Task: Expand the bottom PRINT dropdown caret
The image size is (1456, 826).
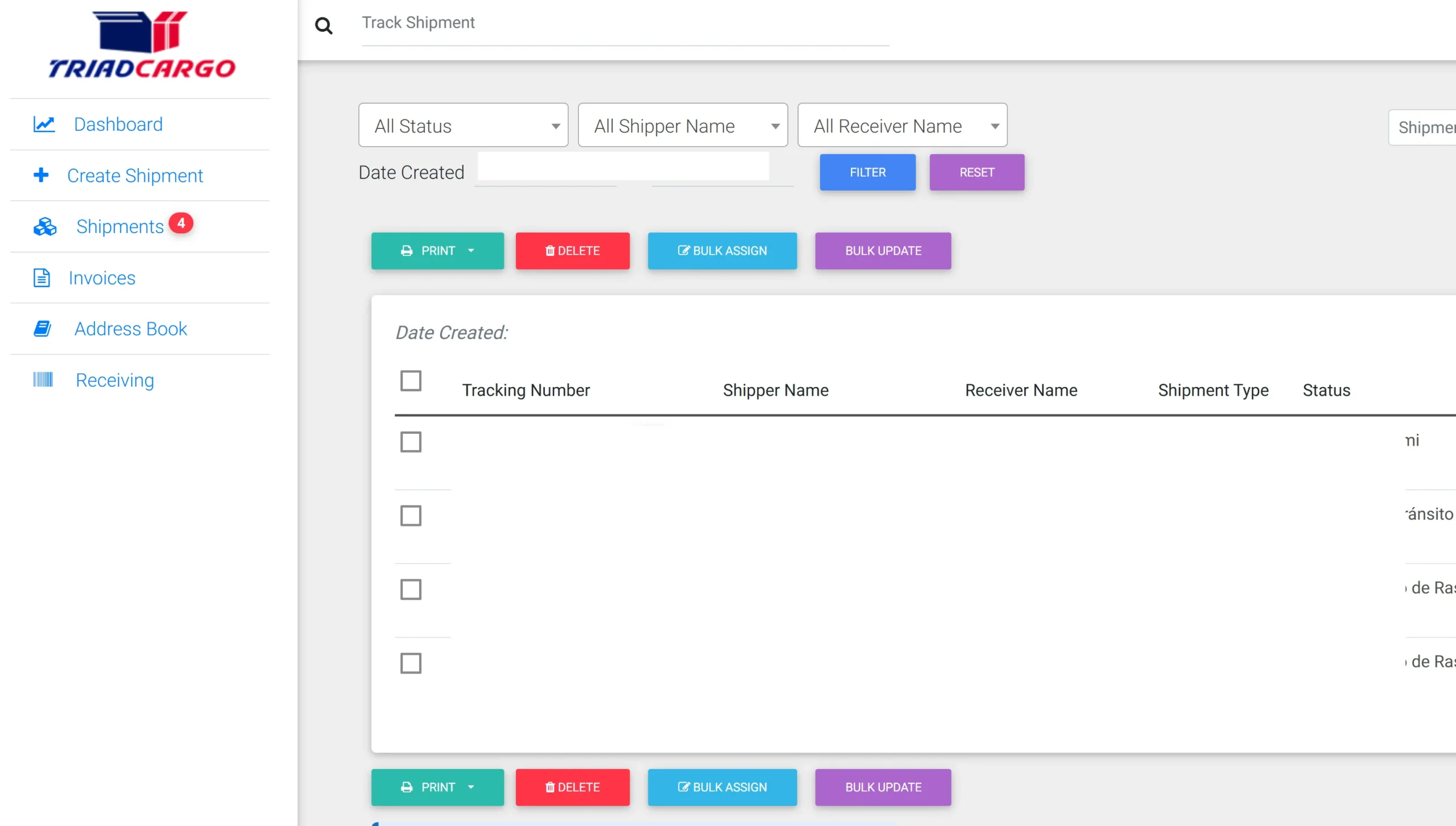Action: pos(471,787)
